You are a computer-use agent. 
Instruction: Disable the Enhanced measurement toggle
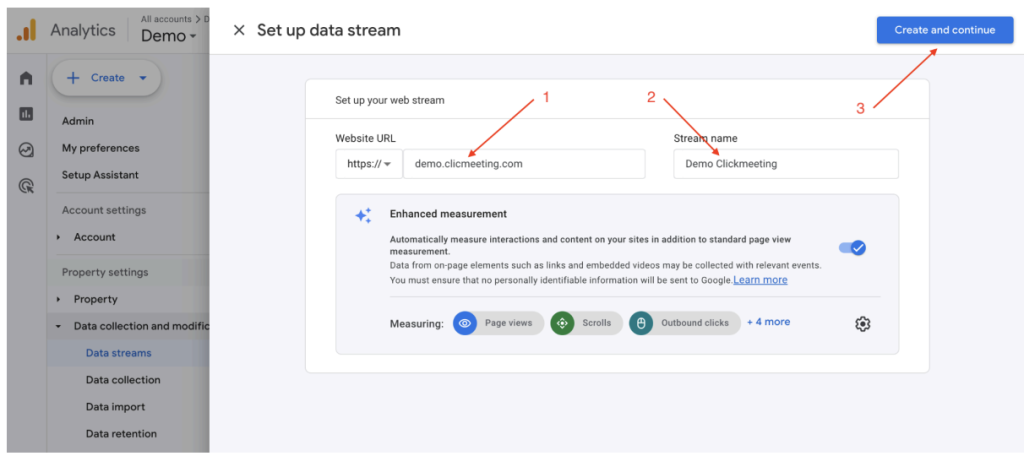pos(852,247)
